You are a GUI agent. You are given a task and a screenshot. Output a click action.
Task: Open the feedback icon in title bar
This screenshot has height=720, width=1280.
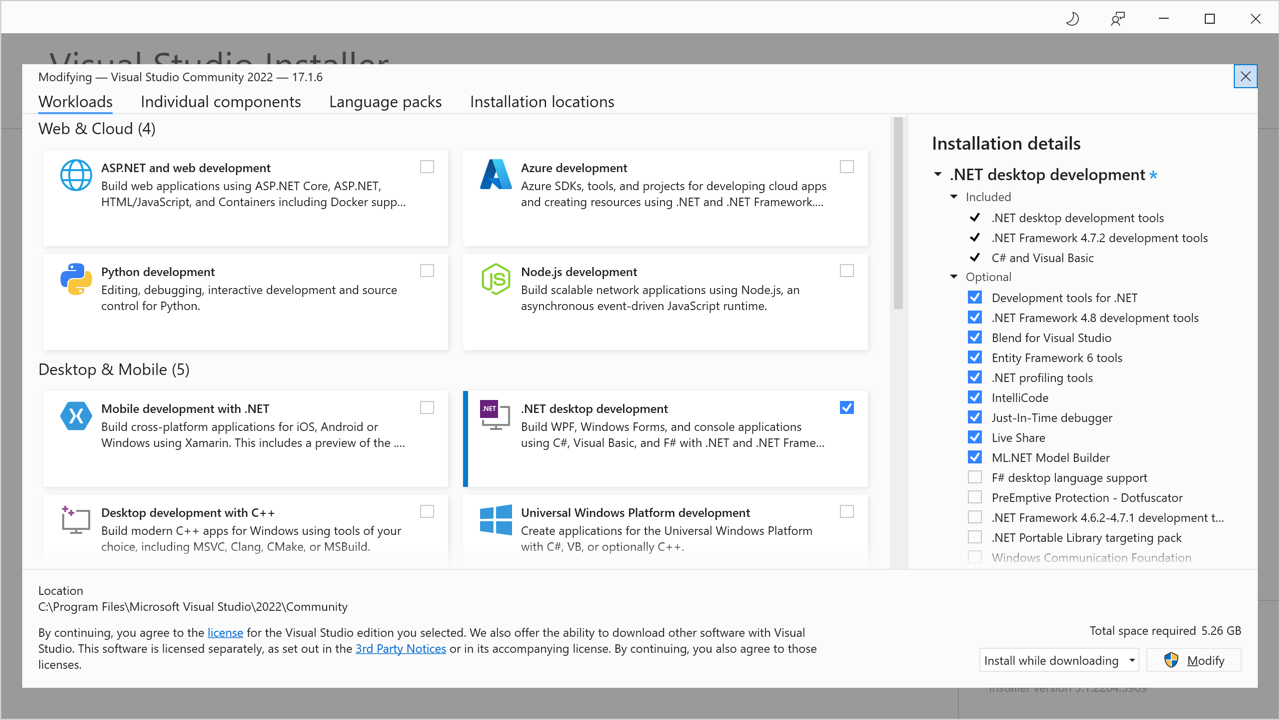pos(1118,18)
